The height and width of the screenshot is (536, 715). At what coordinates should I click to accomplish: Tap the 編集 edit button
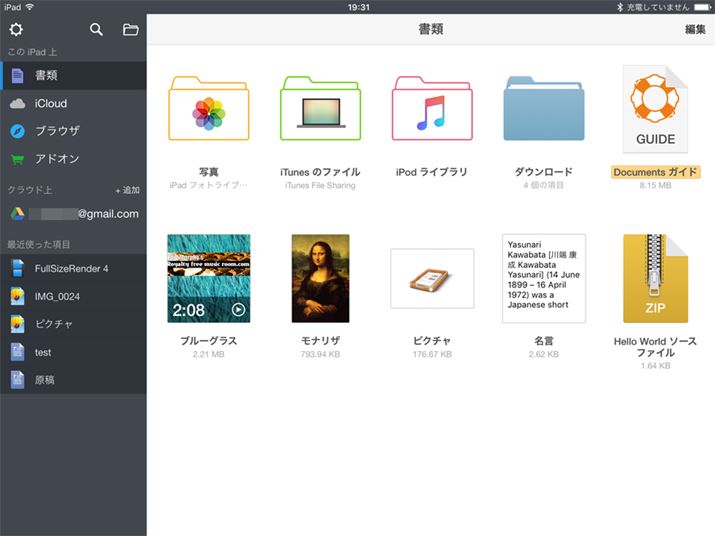[695, 30]
